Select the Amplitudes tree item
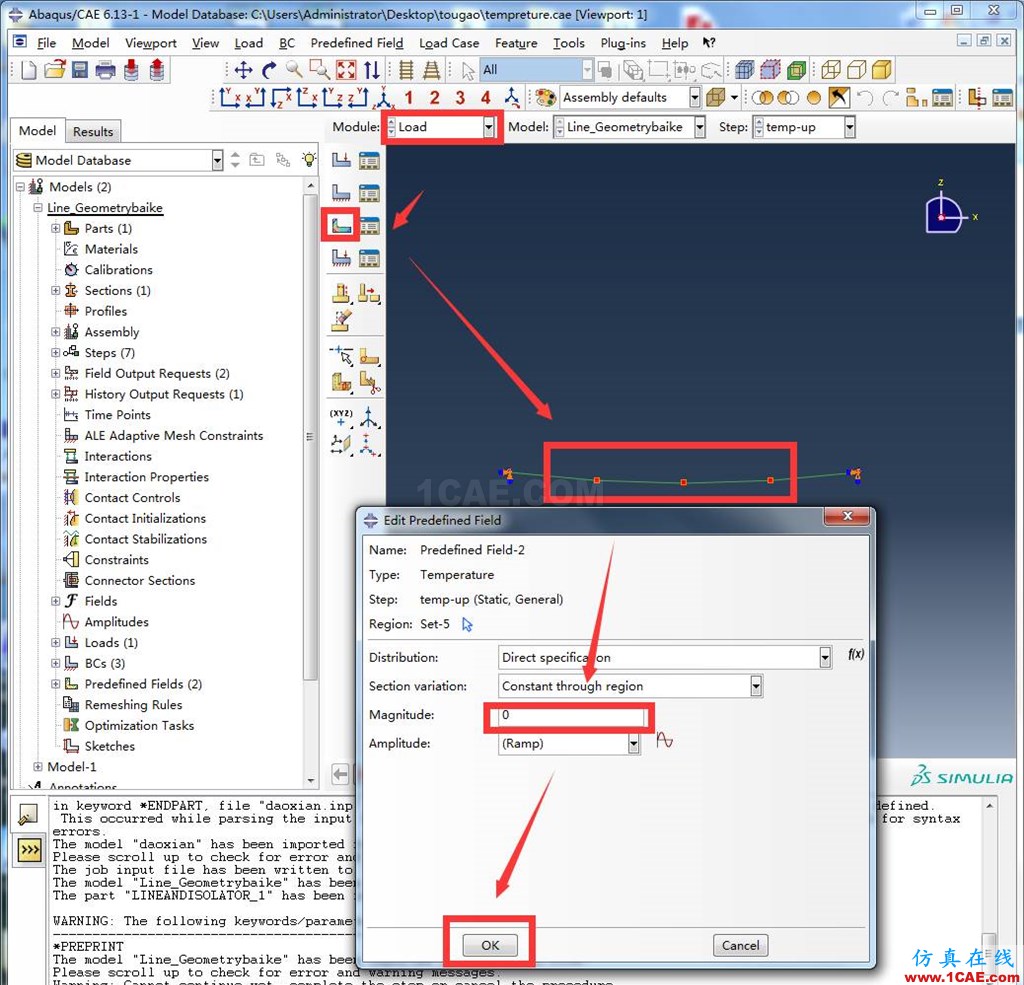 116,622
